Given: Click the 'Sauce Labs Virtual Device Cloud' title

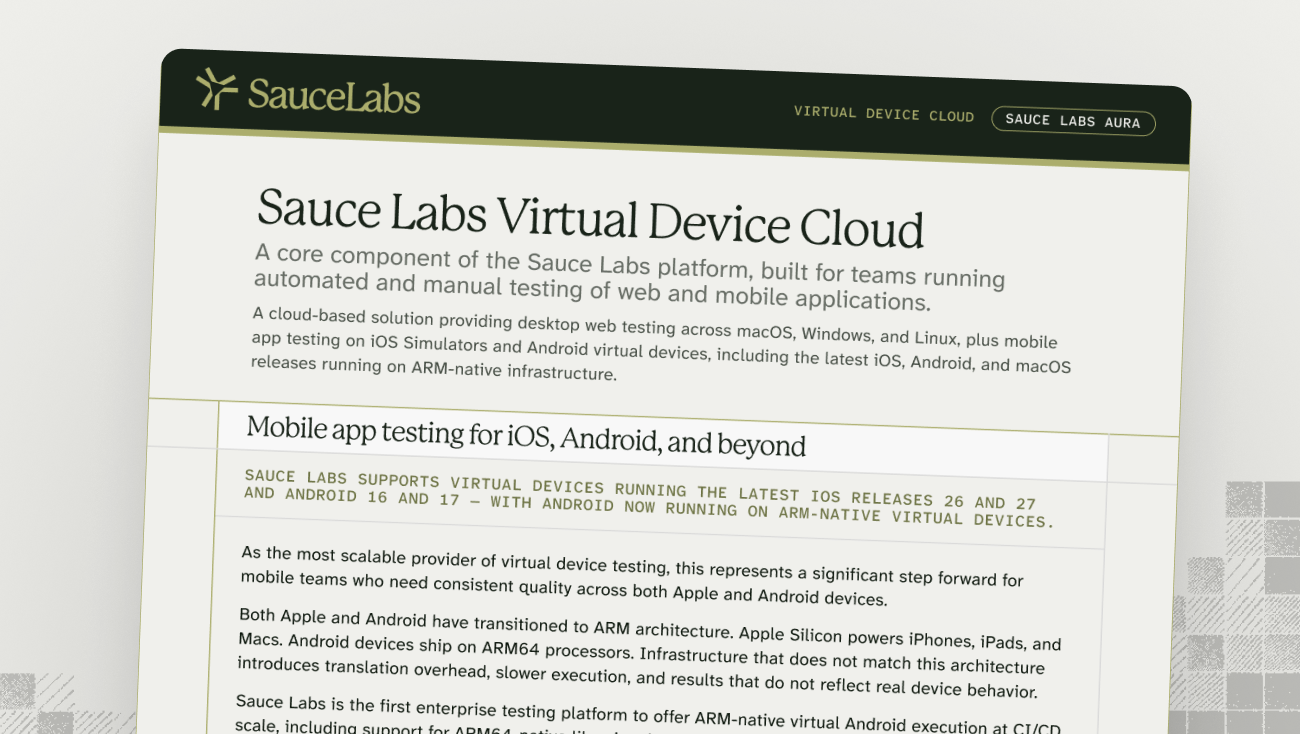Looking at the screenshot, I should [x=590, y=216].
